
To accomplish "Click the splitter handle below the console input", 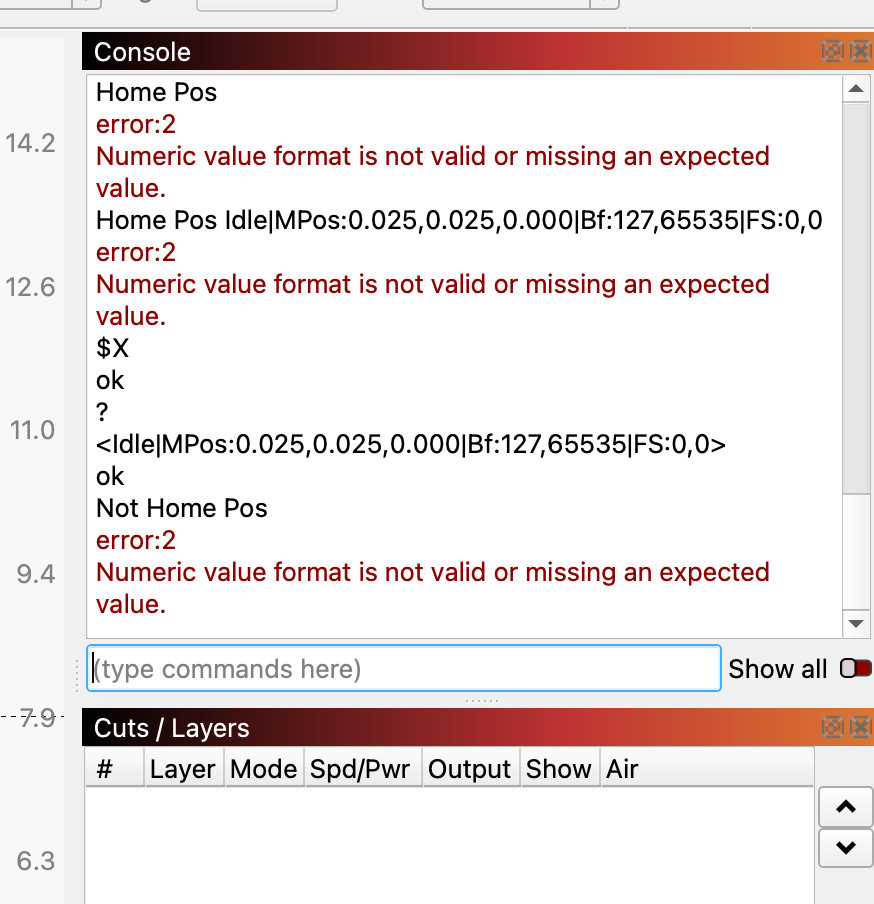I will 482,700.
